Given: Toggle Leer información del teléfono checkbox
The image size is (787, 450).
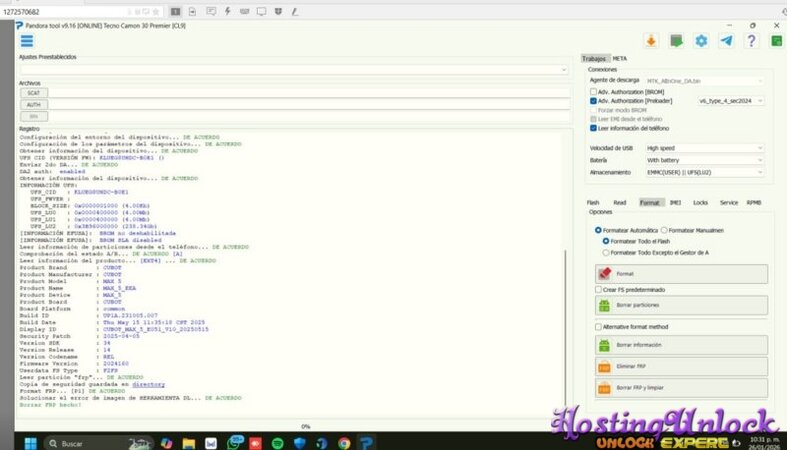Looking at the screenshot, I should (594, 128).
